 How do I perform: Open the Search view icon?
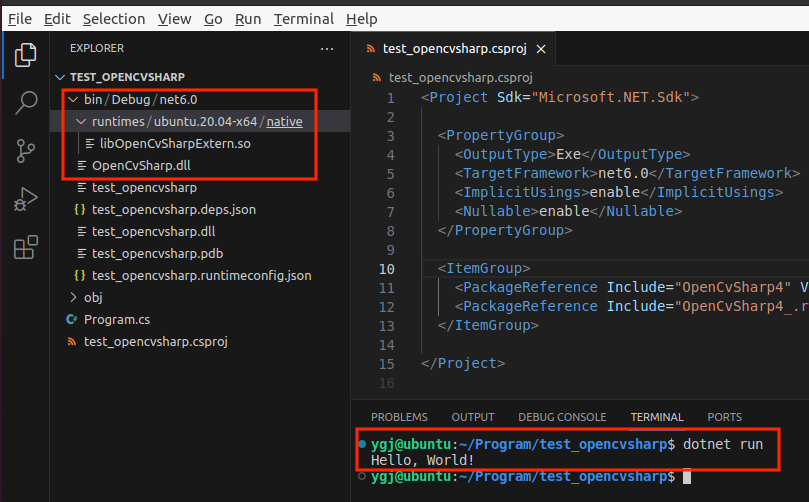(25, 102)
